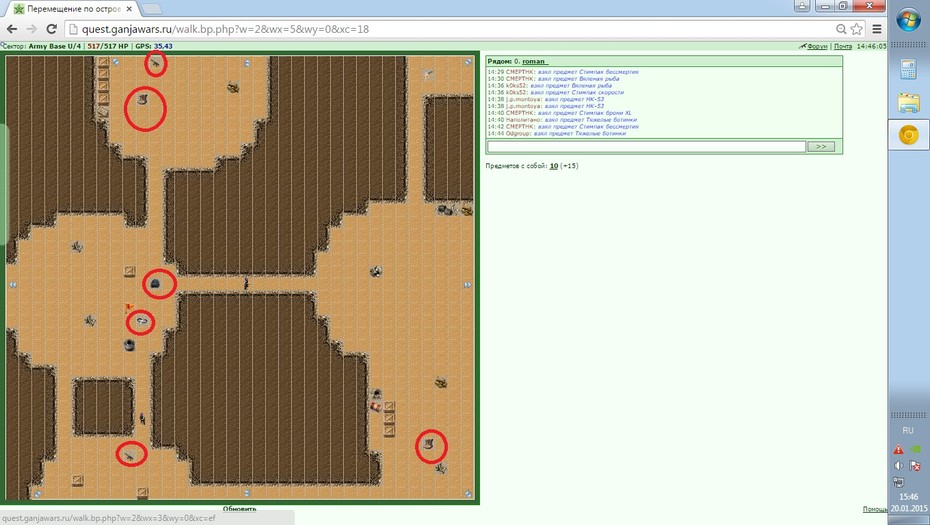
Task: Close the 'Перемещение по остров' tab
Action: [129, 9]
